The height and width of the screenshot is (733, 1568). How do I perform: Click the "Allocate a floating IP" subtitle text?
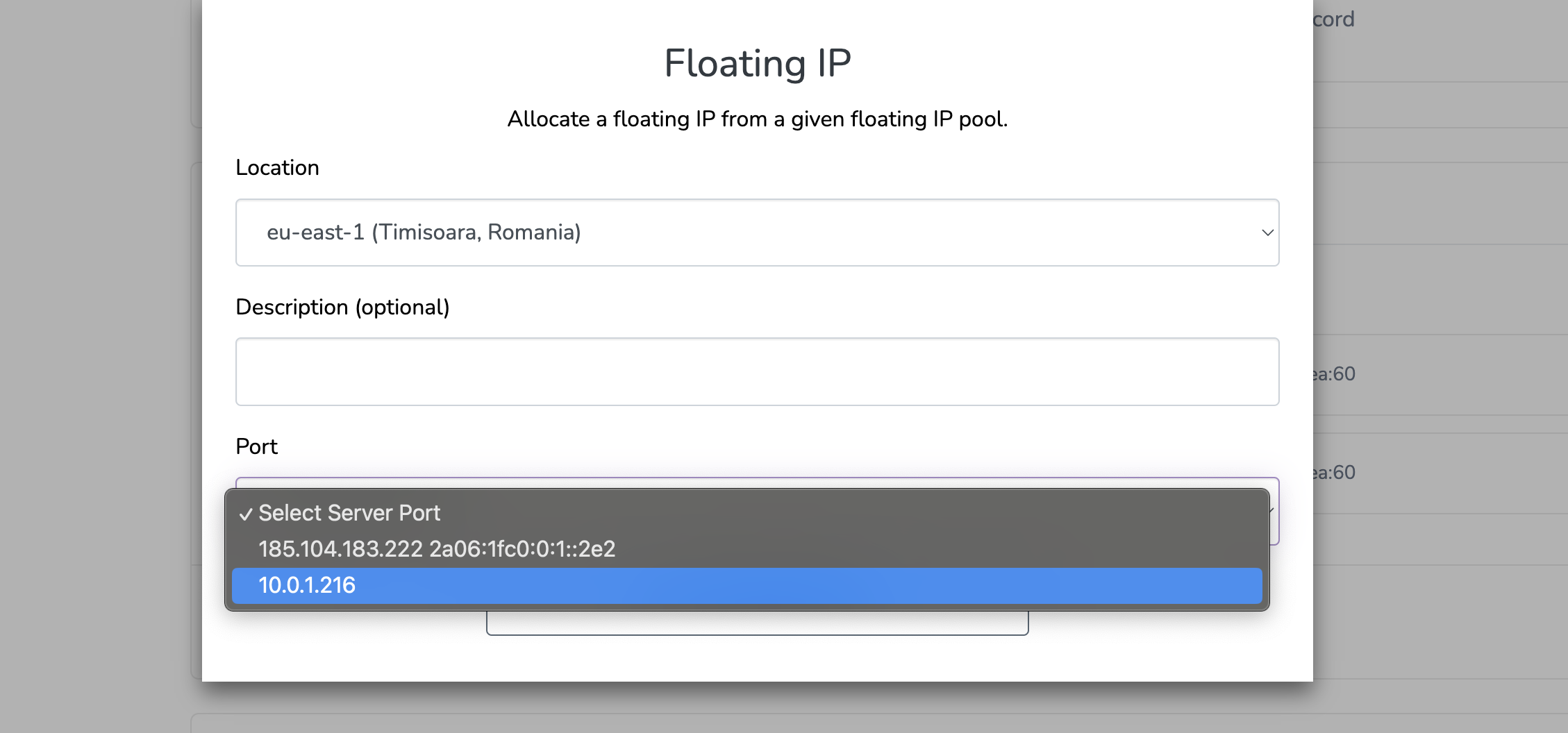point(758,119)
